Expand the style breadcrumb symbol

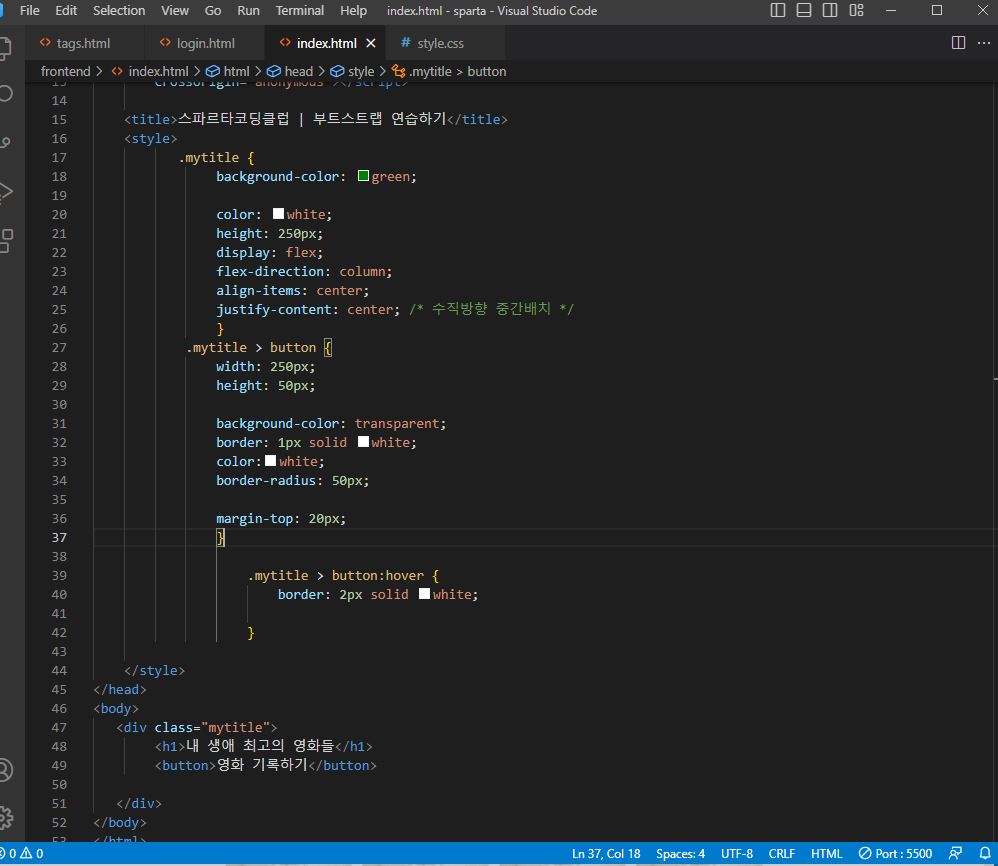pyautogui.click(x=353, y=71)
